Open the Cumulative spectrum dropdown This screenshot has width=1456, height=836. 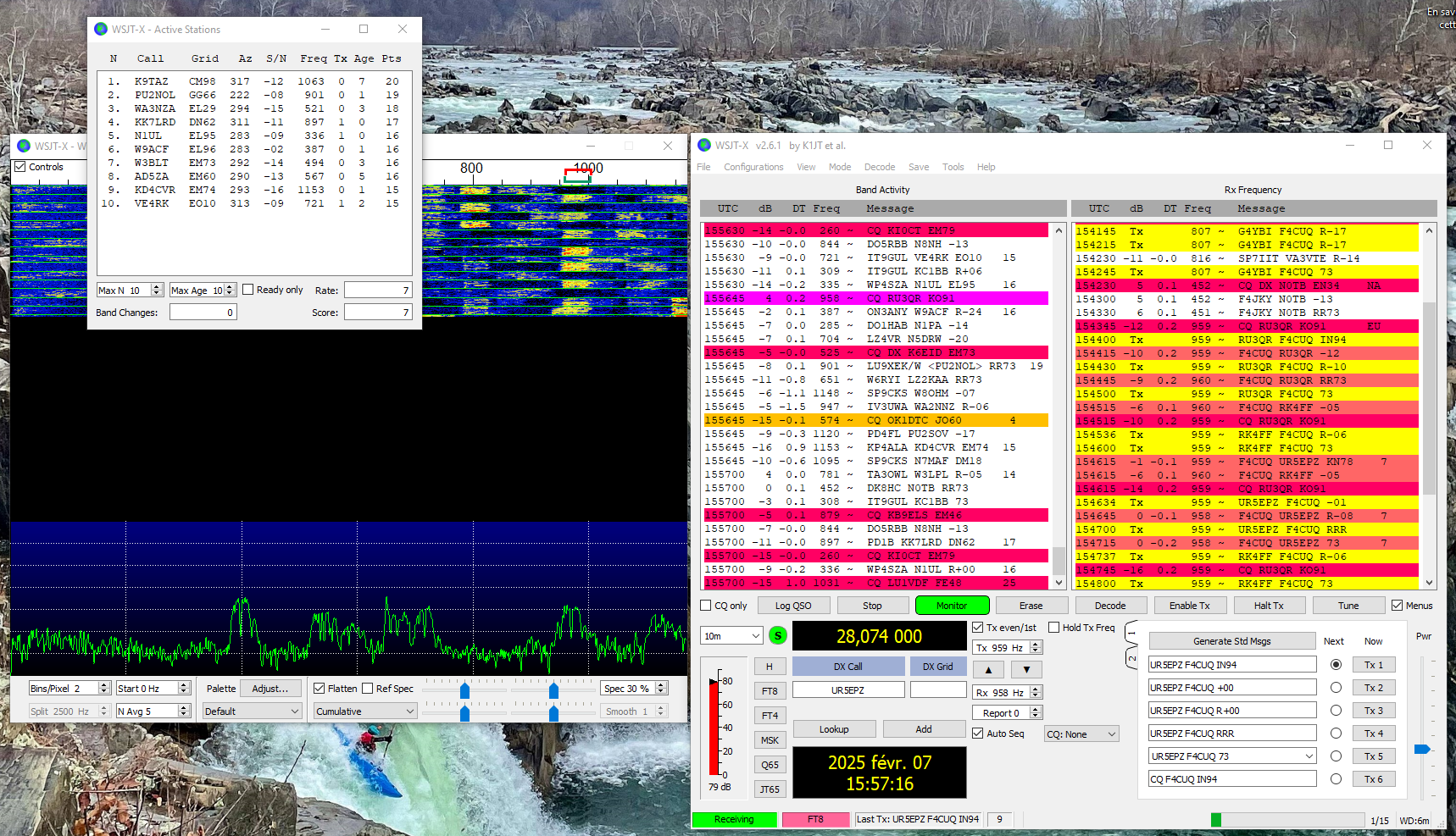(364, 711)
